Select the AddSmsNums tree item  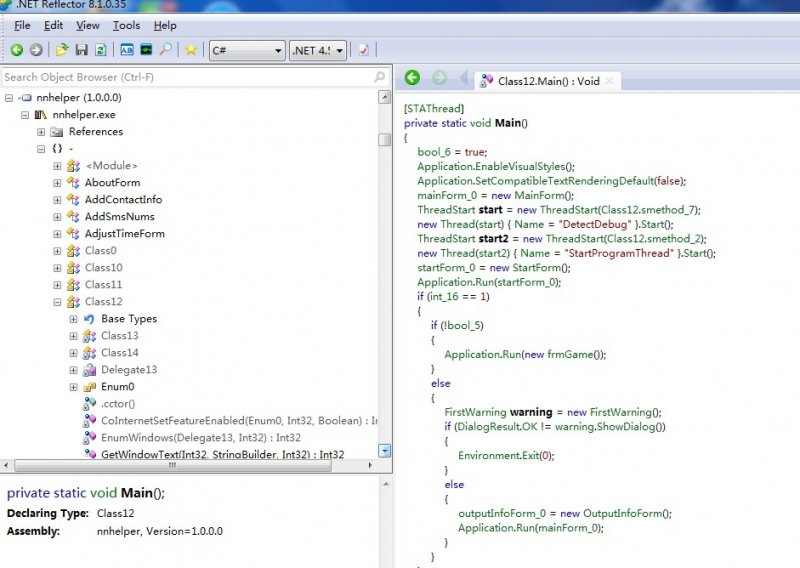coord(119,217)
